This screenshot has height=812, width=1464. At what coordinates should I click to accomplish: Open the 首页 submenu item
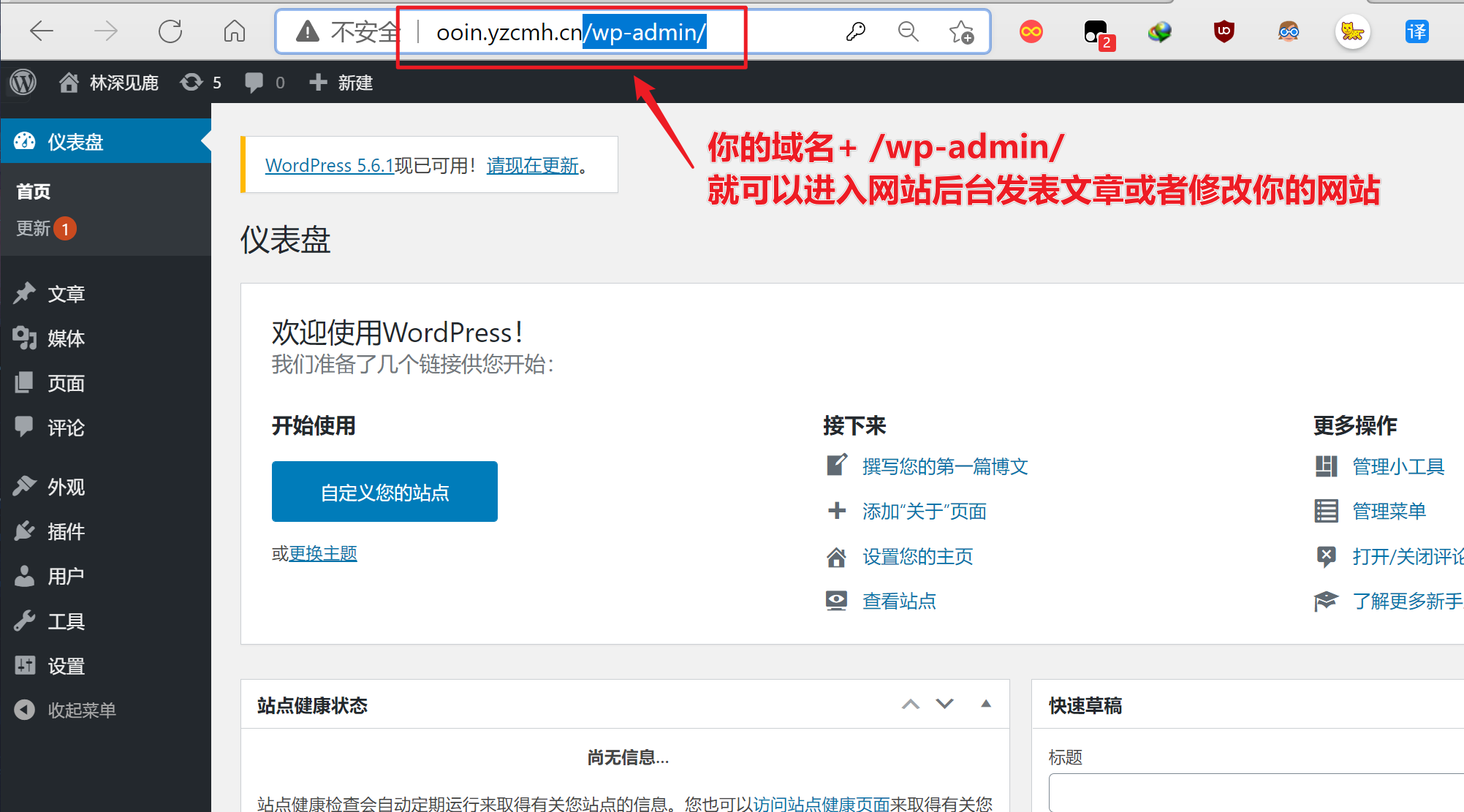pos(34,191)
